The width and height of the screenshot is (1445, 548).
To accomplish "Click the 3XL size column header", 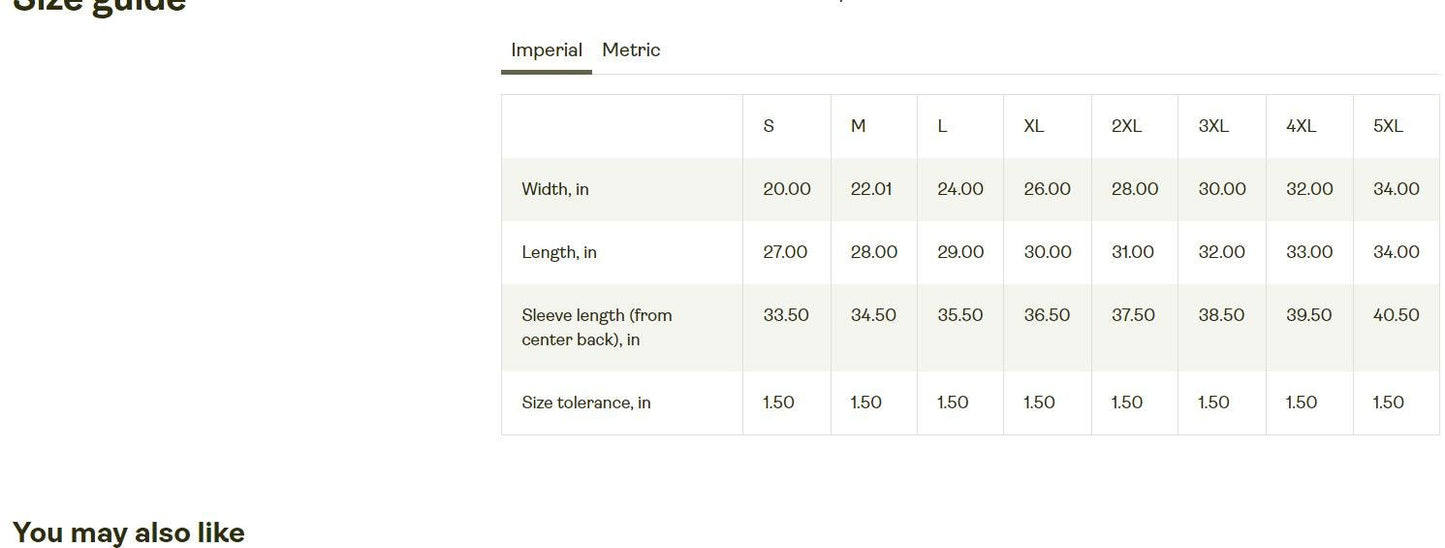I will 1213,126.
